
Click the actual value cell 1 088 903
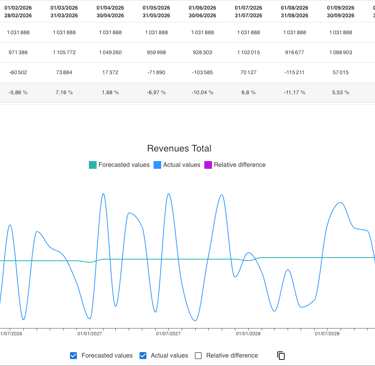340,52
